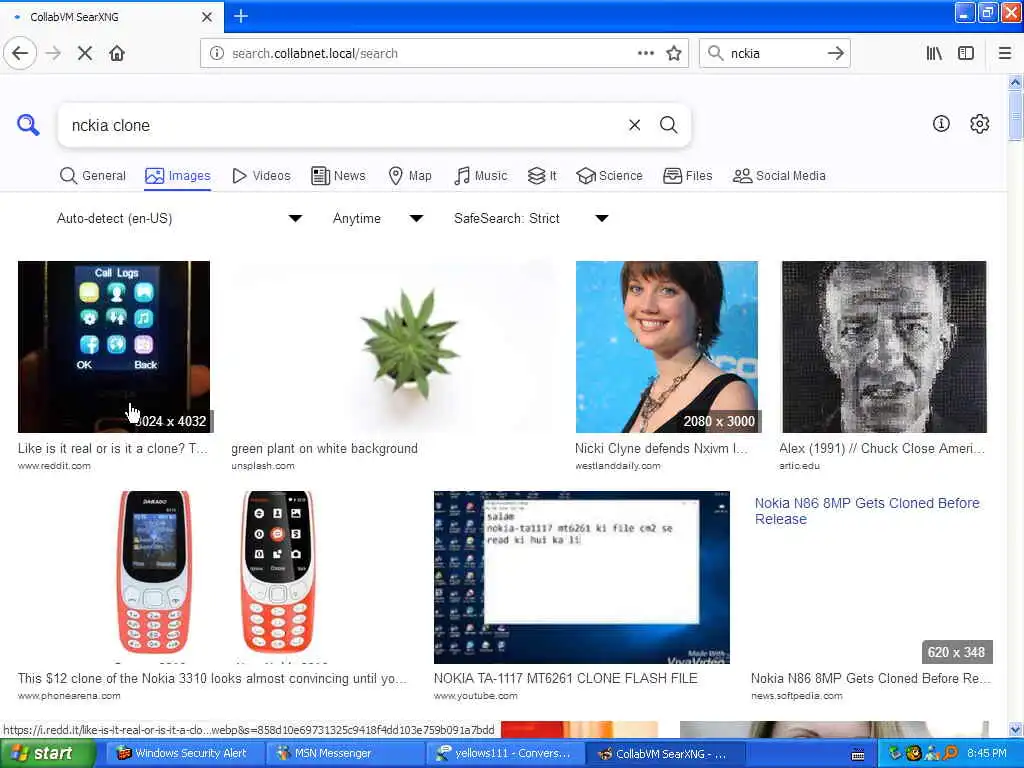Open the 'green plant on white background' title
This screenshot has height=768, width=1024.
pyautogui.click(x=324, y=449)
